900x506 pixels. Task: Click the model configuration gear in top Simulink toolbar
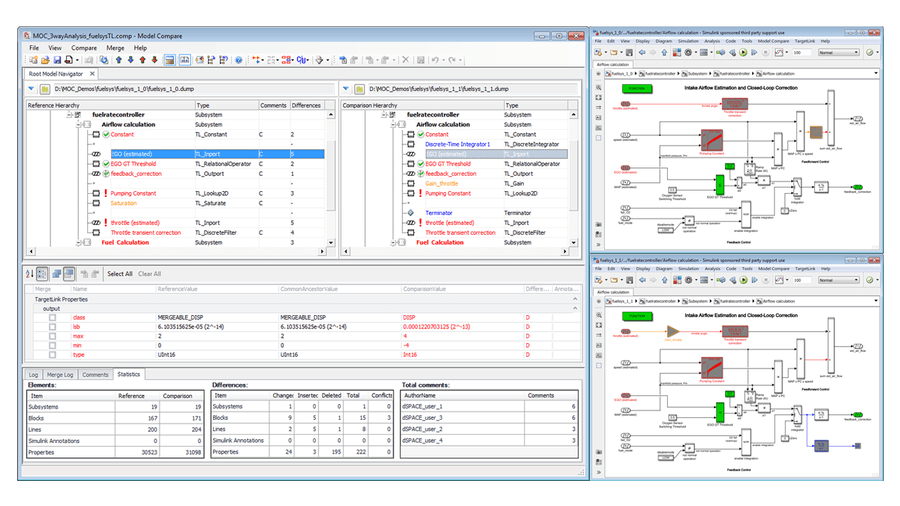[688, 52]
